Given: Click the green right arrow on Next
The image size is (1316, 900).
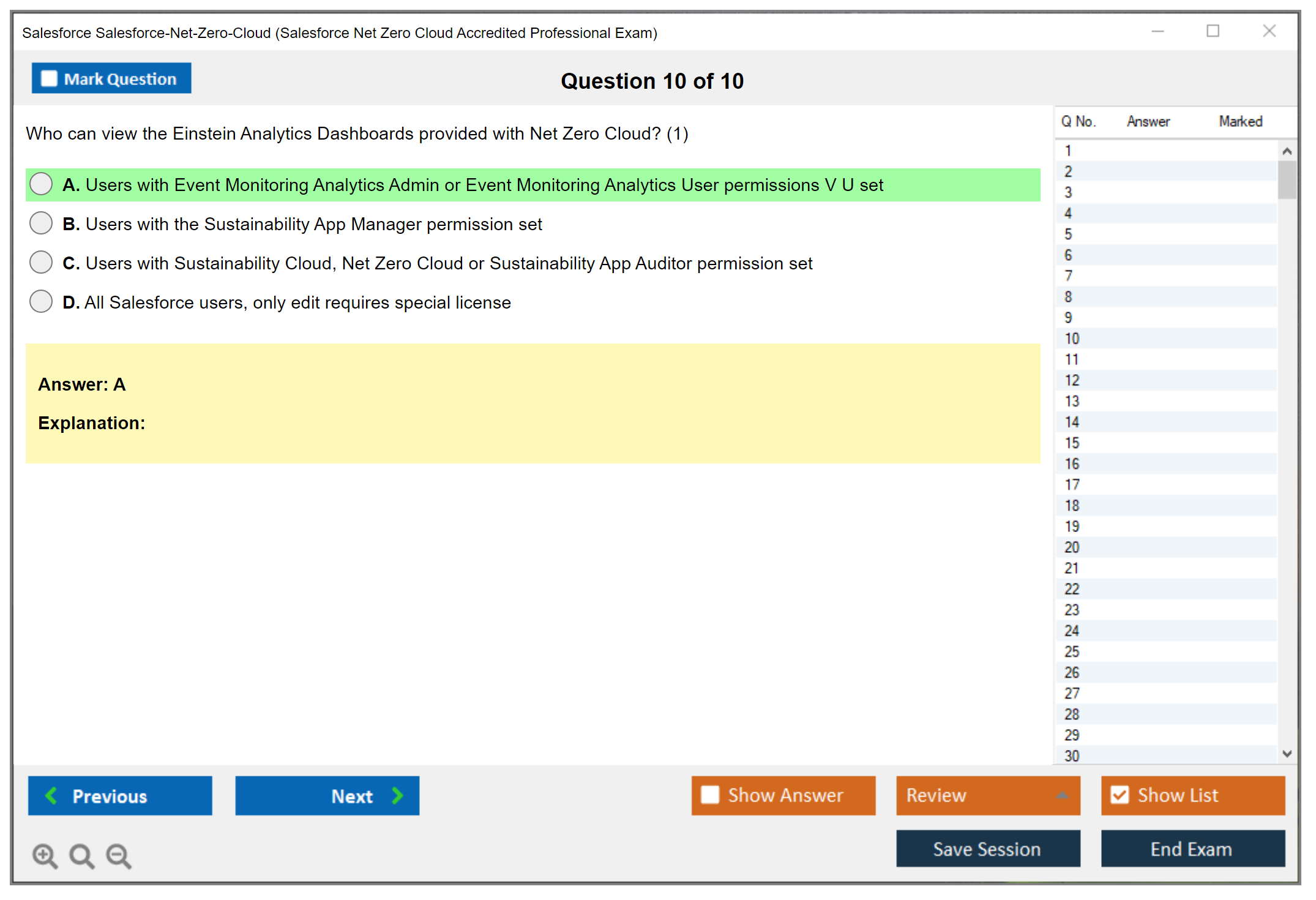Looking at the screenshot, I should point(397,795).
